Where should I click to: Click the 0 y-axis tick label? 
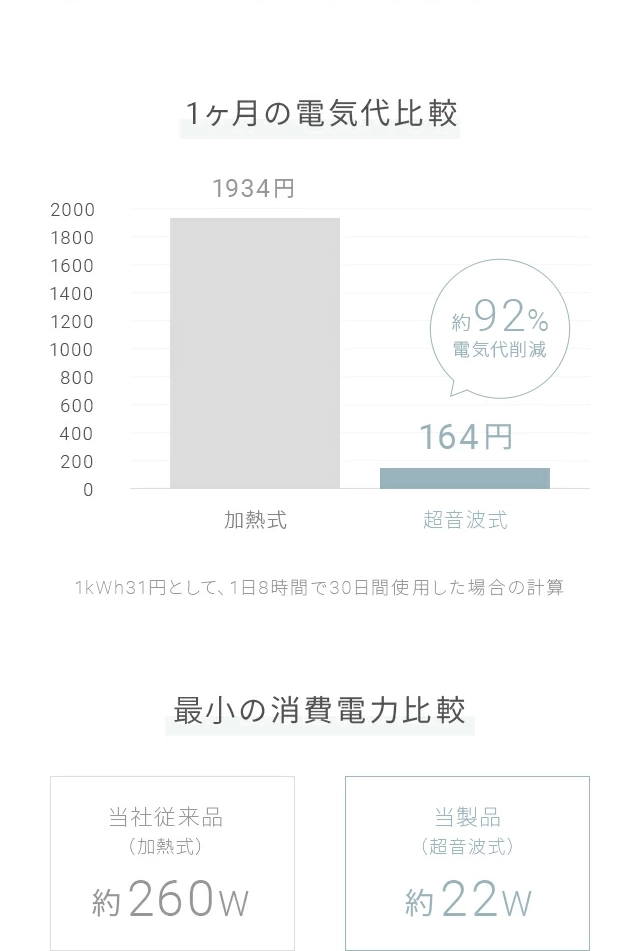coord(89,490)
